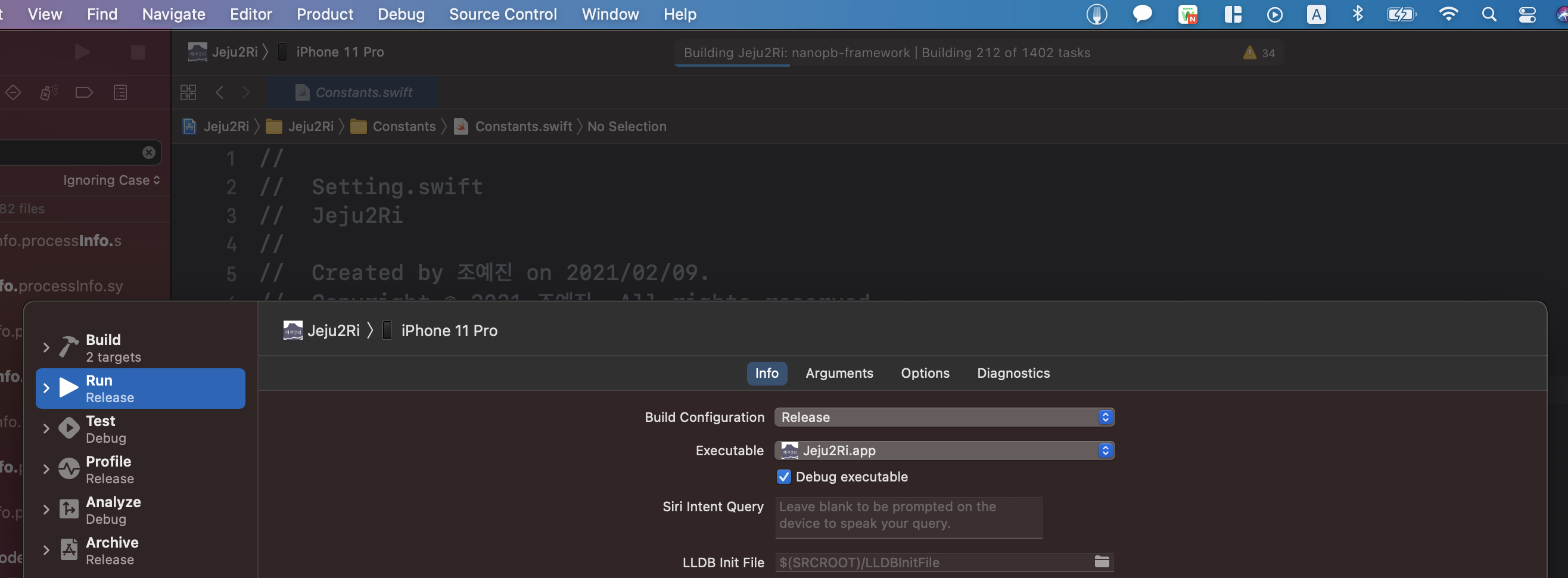Click the Now Playing menu bar icon
Screen dimensions: 1568x578
[x=1275, y=15]
